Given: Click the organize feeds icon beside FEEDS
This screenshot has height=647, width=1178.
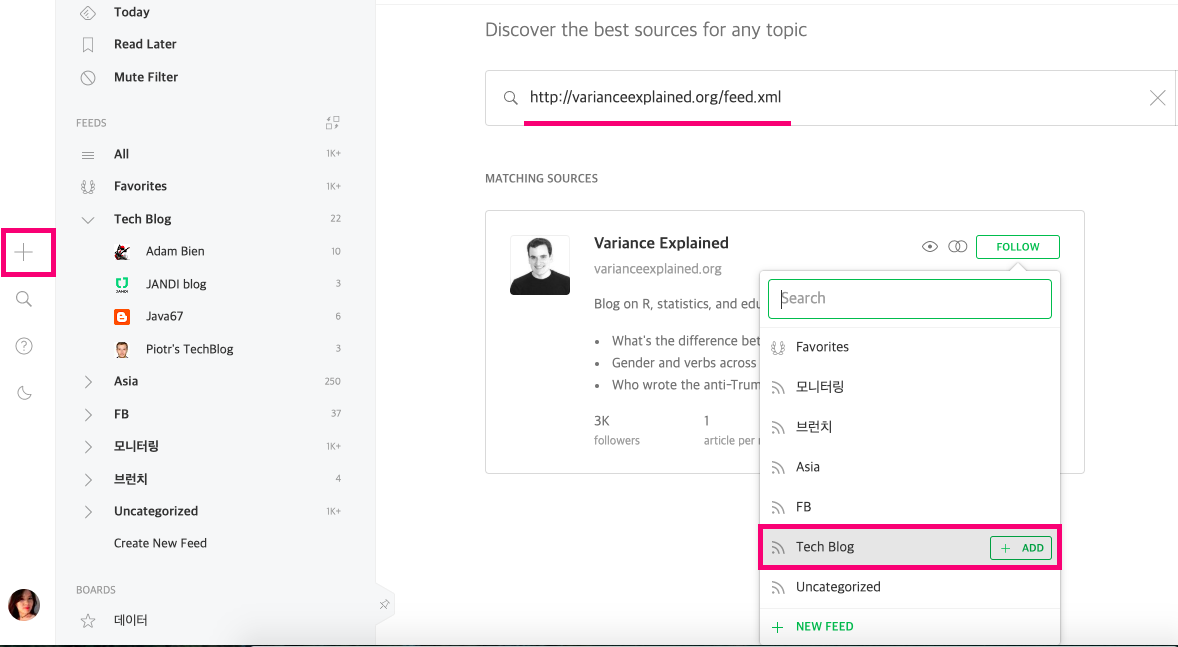Looking at the screenshot, I should tap(333, 123).
